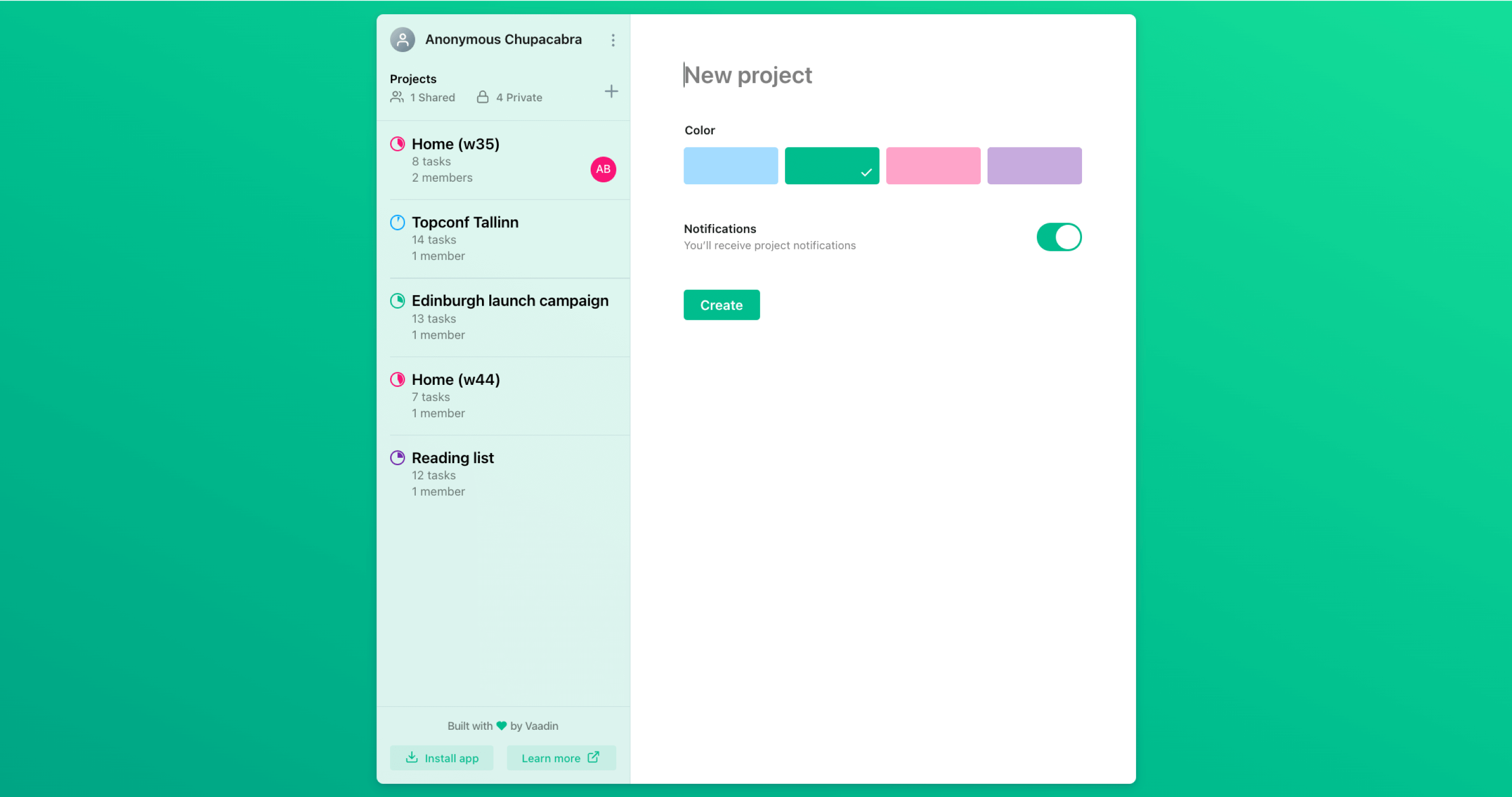Click the Home (w35) progress ring icon

(397, 143)
